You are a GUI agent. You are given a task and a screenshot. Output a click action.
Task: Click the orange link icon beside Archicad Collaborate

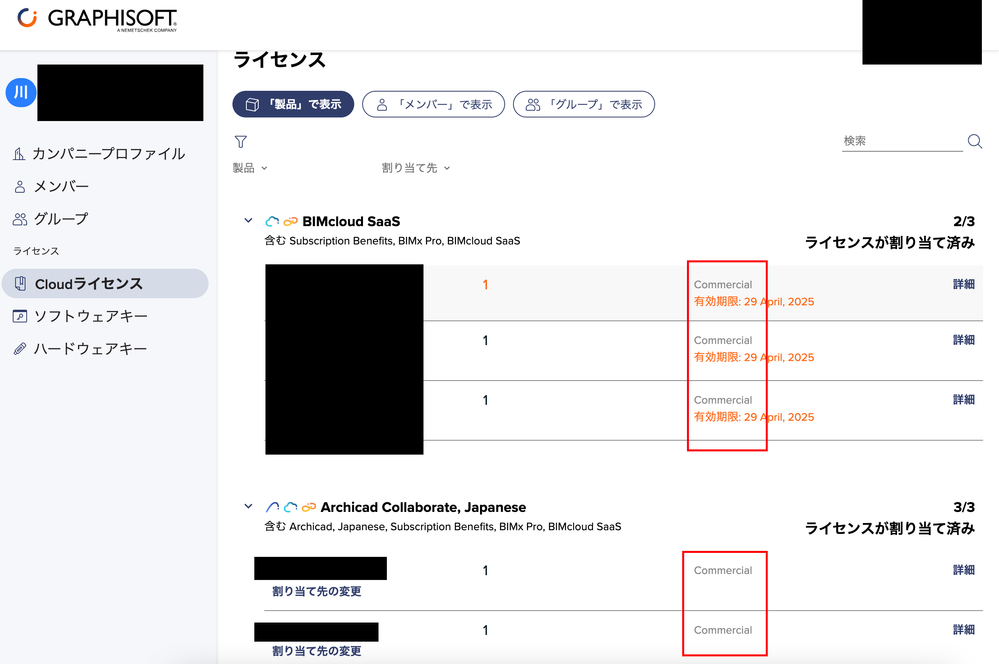(309, 507)
